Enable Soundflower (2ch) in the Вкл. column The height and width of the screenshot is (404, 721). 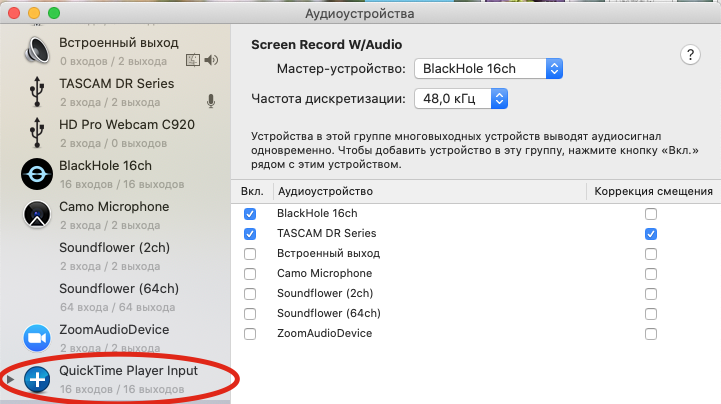(250, 294)
